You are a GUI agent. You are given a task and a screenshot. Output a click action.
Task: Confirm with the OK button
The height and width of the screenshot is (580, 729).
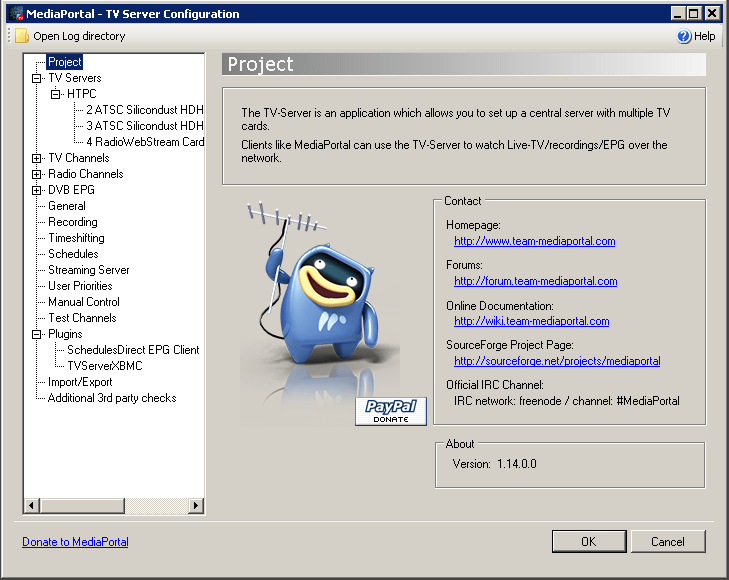pos(589,541)
